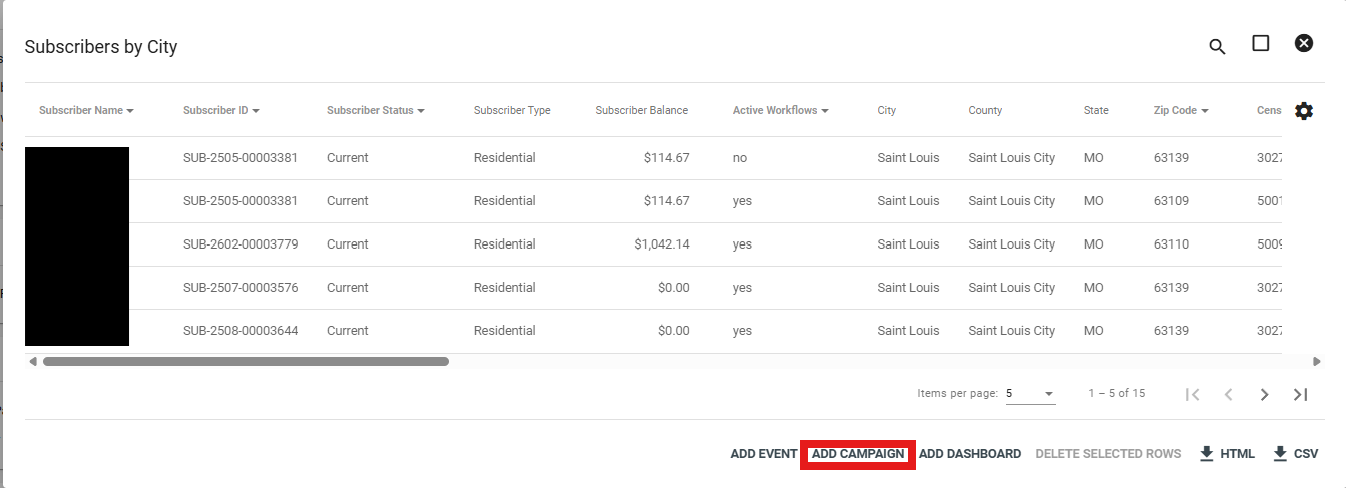Select the SUB-2602-00003779 subscriber row
This screenshot has height=488, width=1346.
tap(653, 244)
